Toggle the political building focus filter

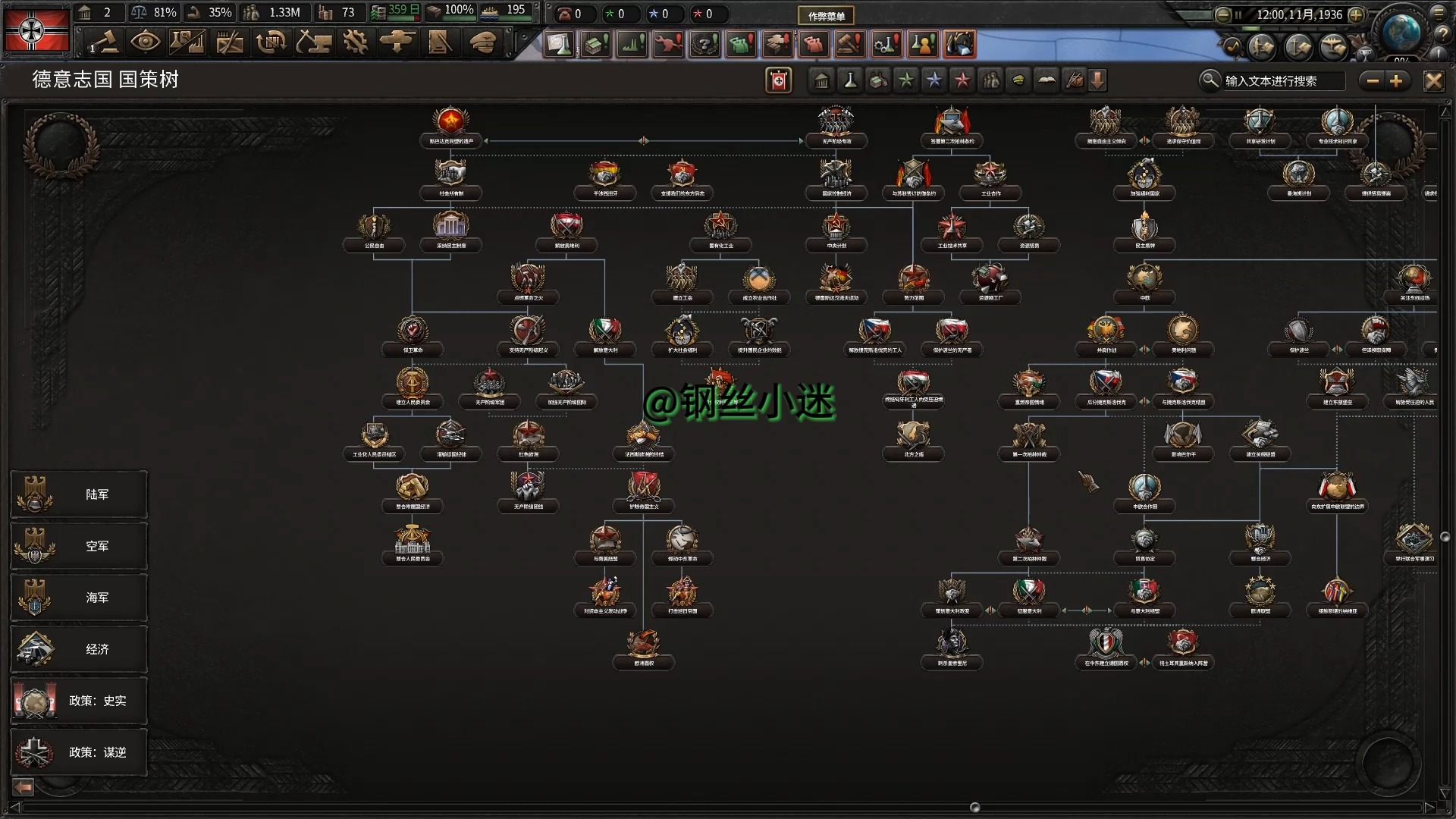(x=822, y=80)
